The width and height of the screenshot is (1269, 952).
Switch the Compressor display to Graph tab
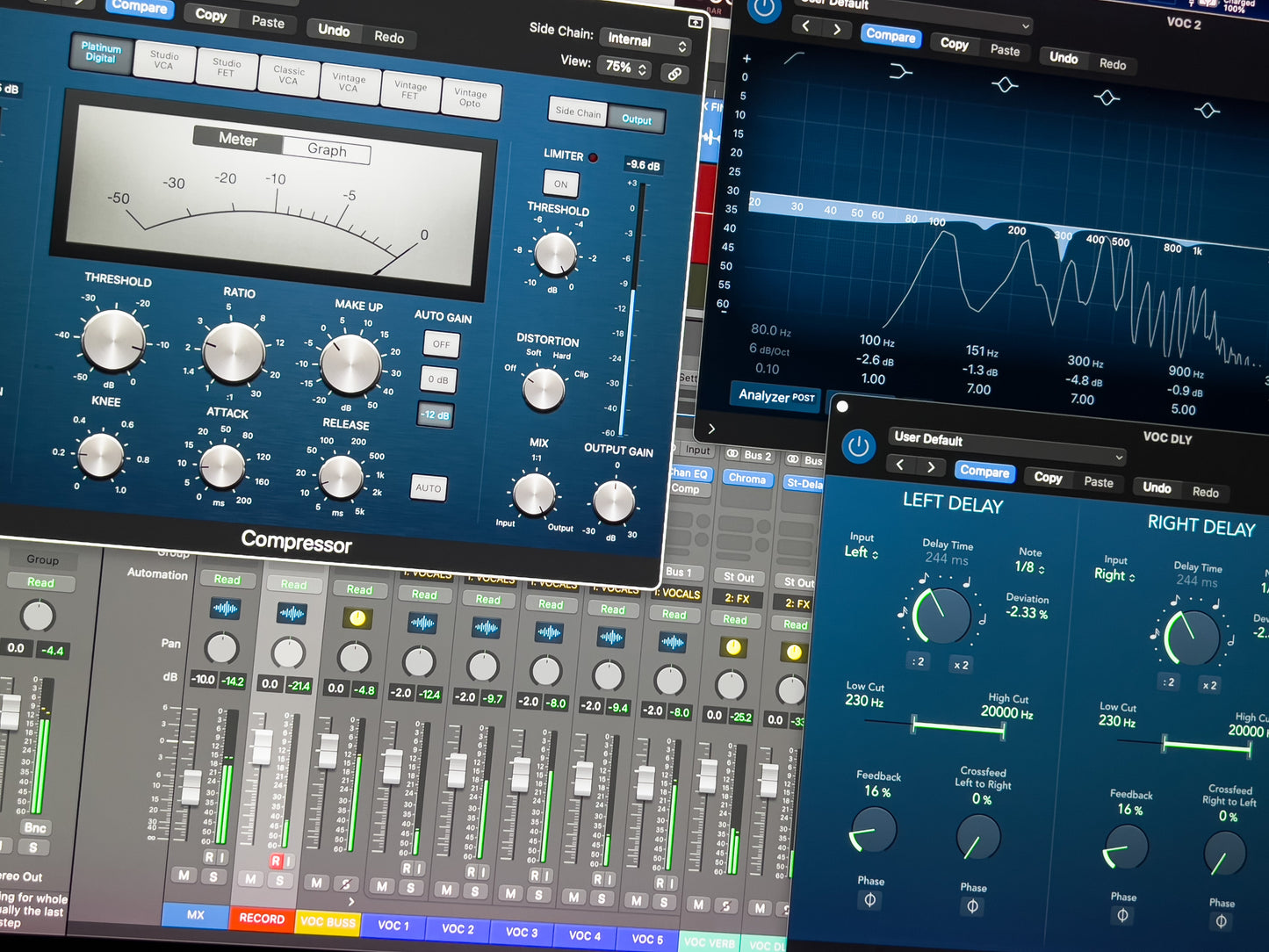pyautogui.click(x=327, y=150)
